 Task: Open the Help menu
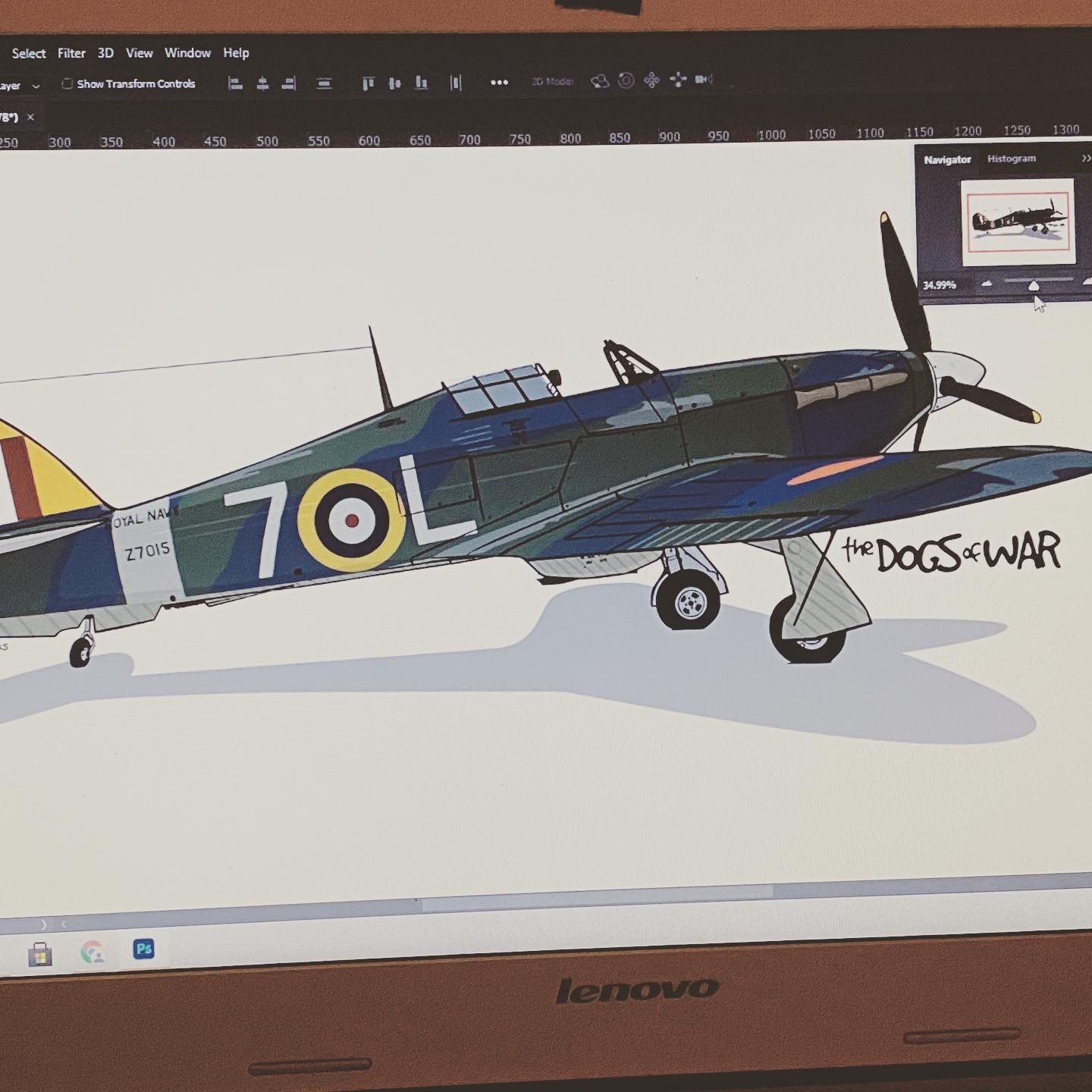tap(236, 53)
